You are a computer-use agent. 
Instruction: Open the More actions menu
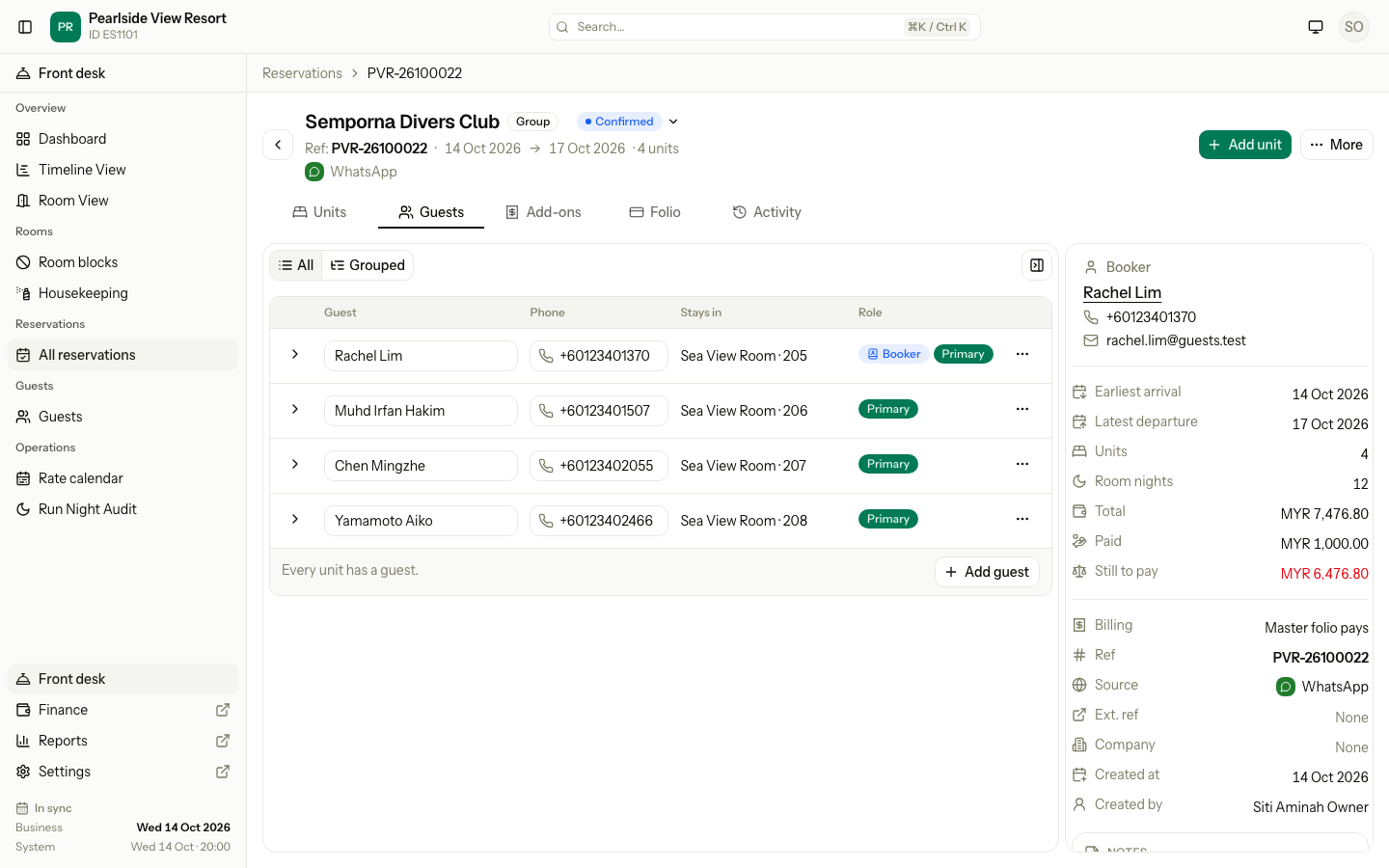1337,145
